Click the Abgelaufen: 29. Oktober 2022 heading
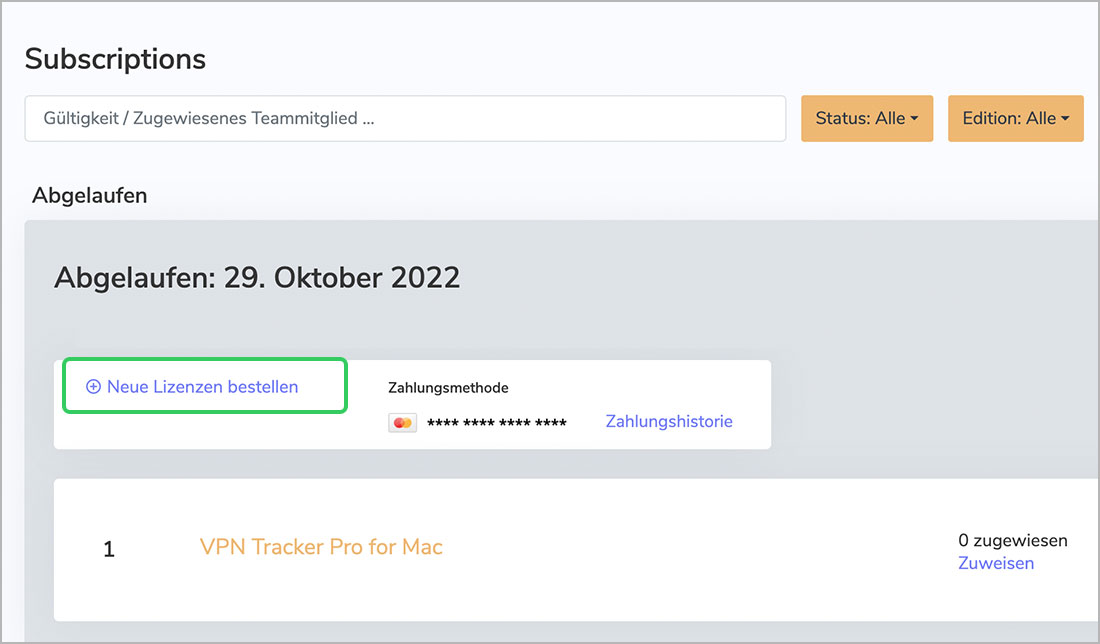This screenshot has height=644, width=1100. point(257,277)
